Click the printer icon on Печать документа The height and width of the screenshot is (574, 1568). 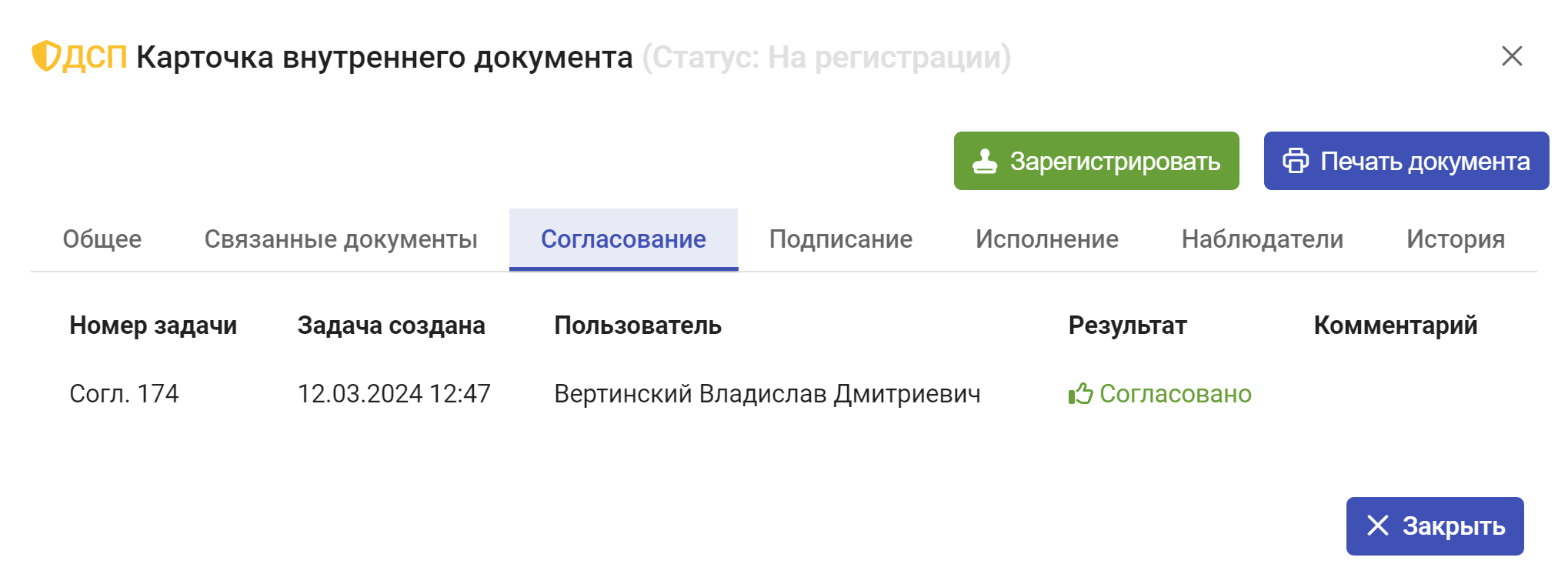point(1295,161)
